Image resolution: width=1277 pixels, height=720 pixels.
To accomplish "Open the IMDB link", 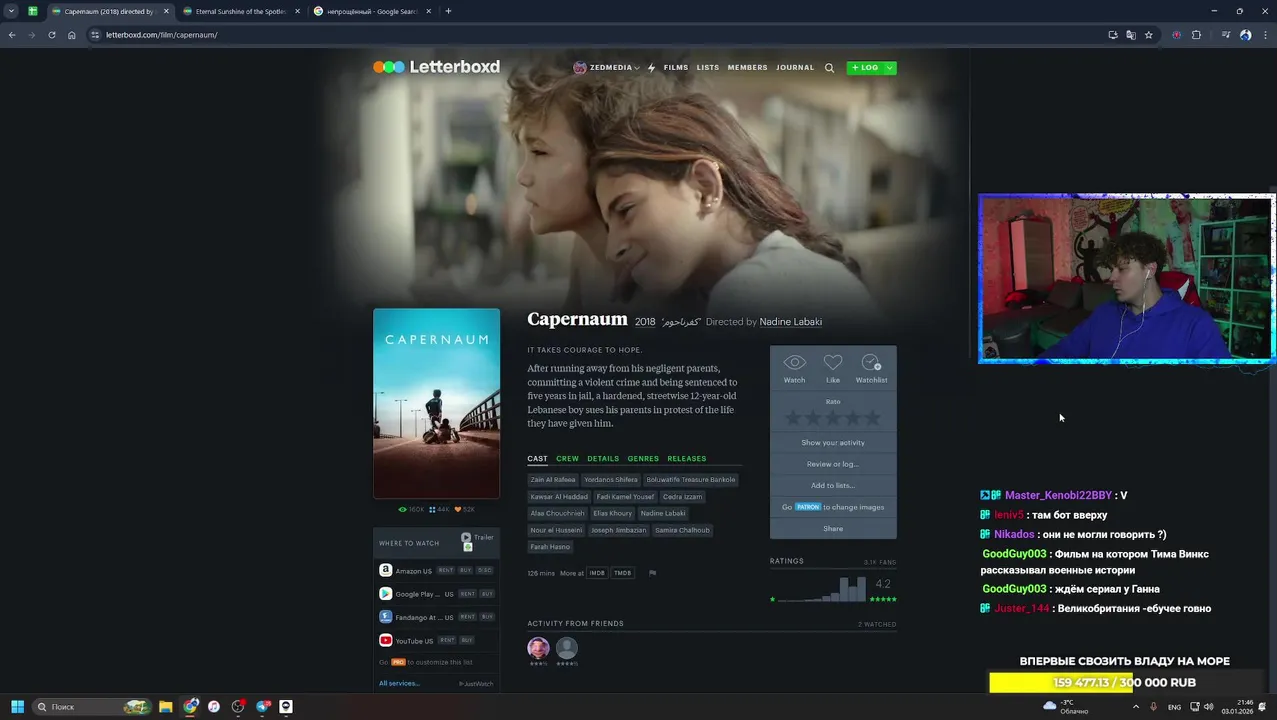I will 597,573.
